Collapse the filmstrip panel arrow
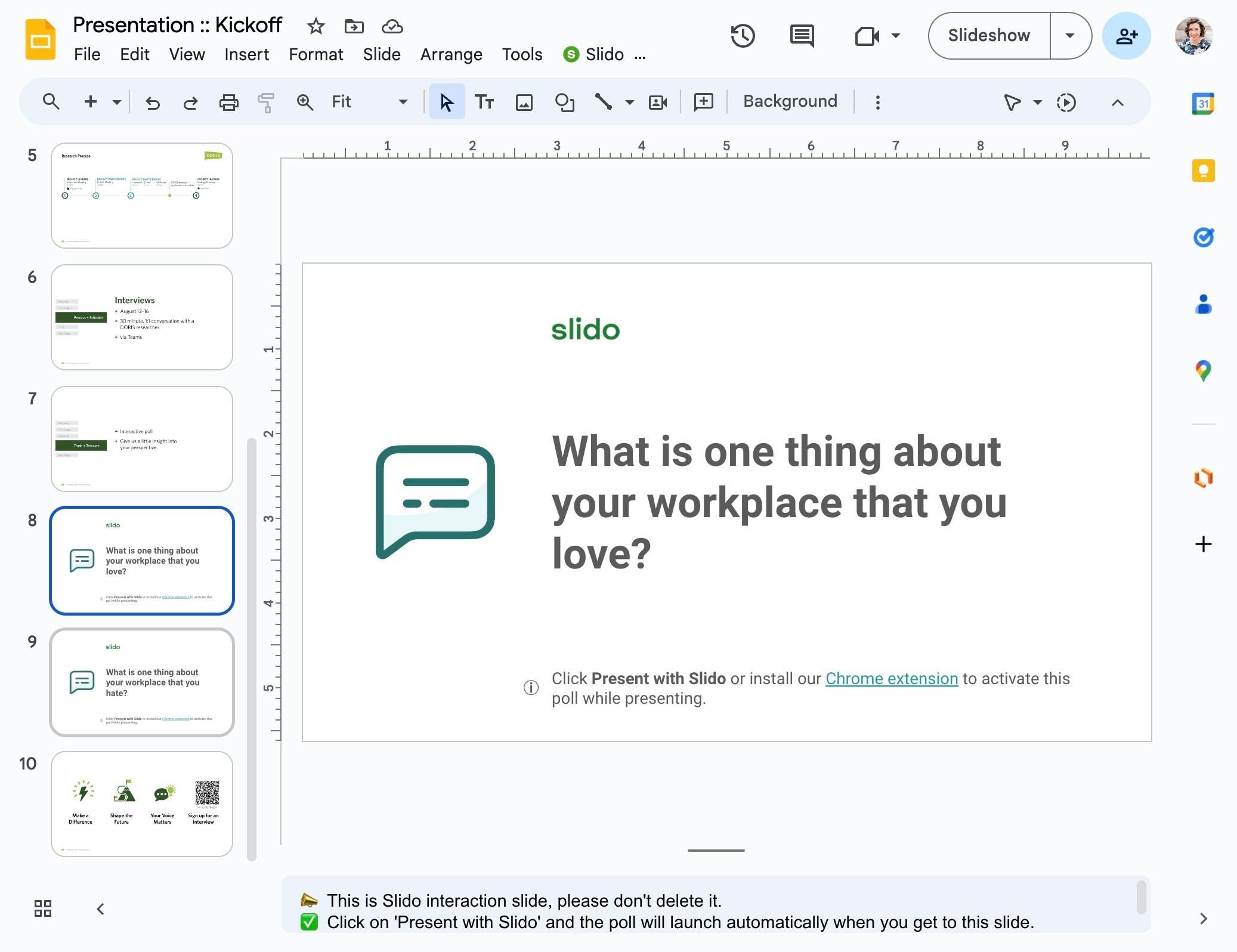 coord(100,908)
